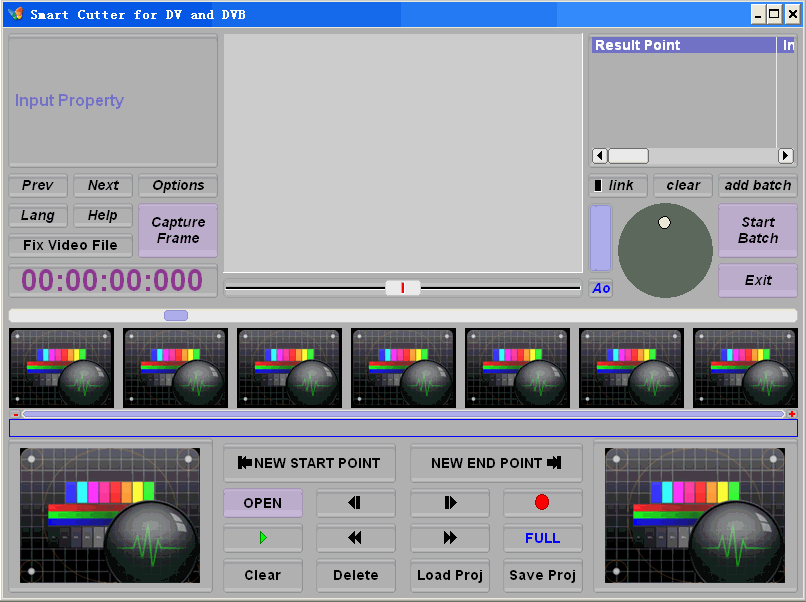Step back one frame

pos(355,503)
